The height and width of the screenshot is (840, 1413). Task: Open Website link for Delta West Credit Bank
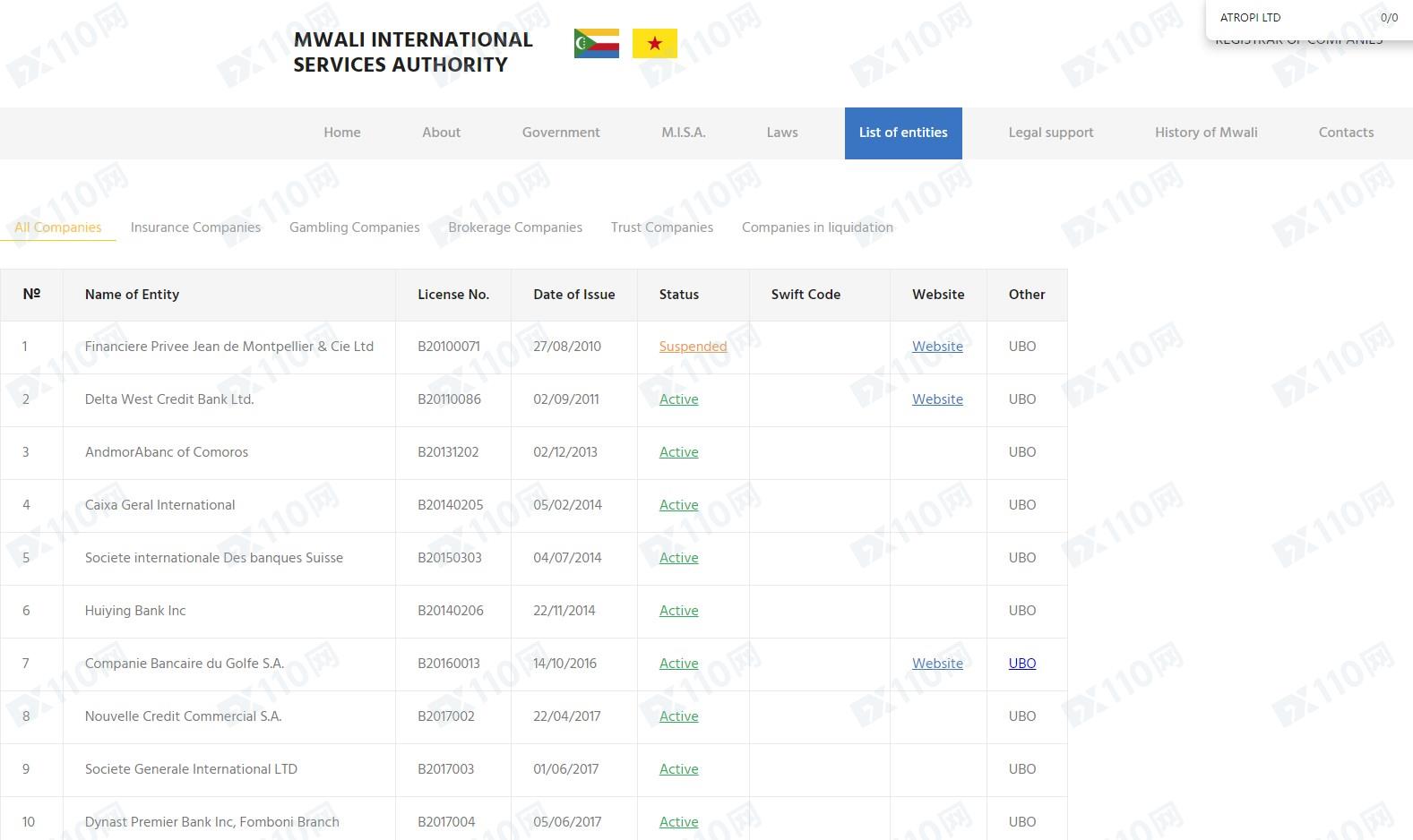click(x=937, y=399)
